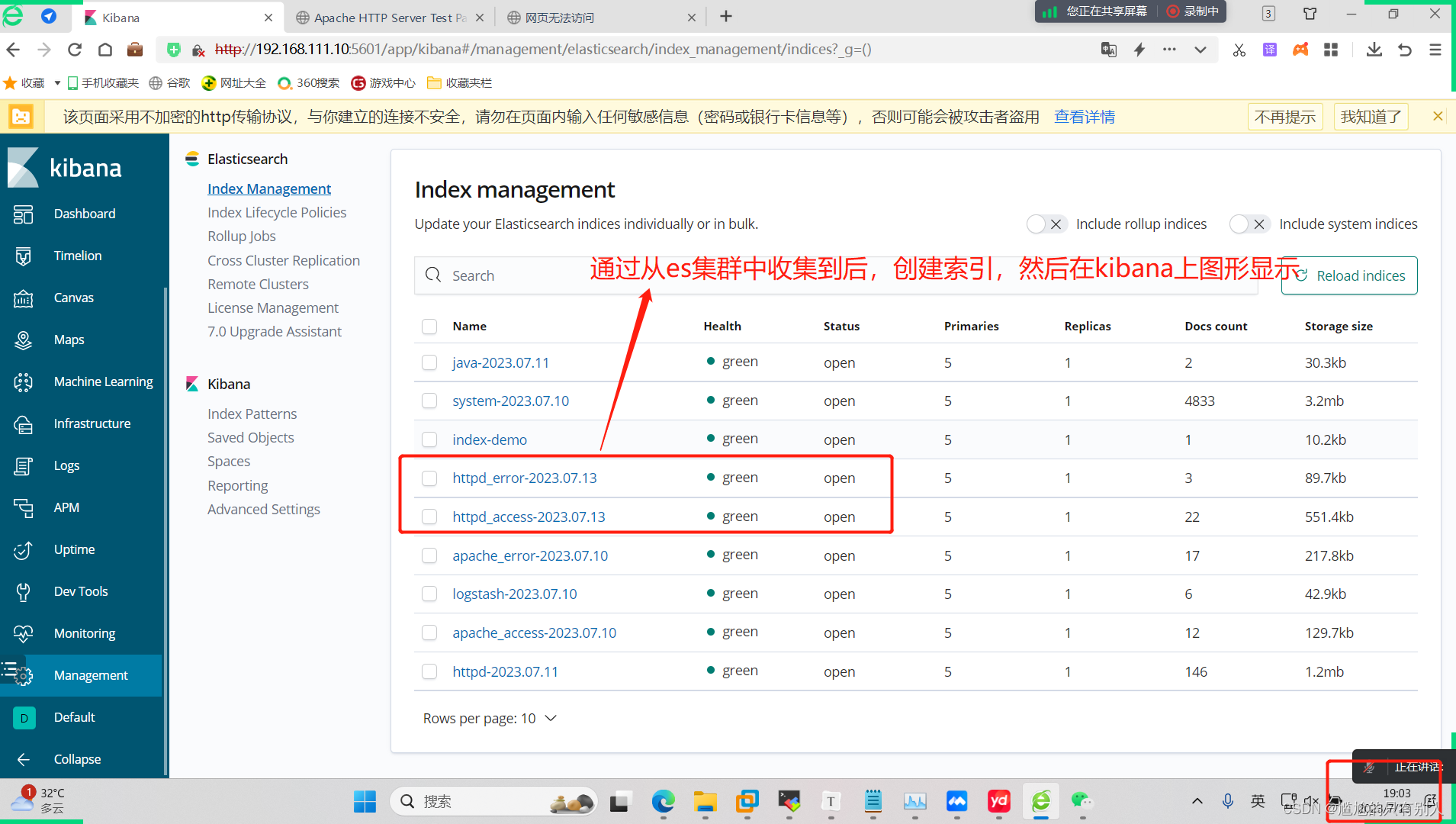Show hidden system tray icons
Screen dimensions: 1456x824
pos(1197,801)
